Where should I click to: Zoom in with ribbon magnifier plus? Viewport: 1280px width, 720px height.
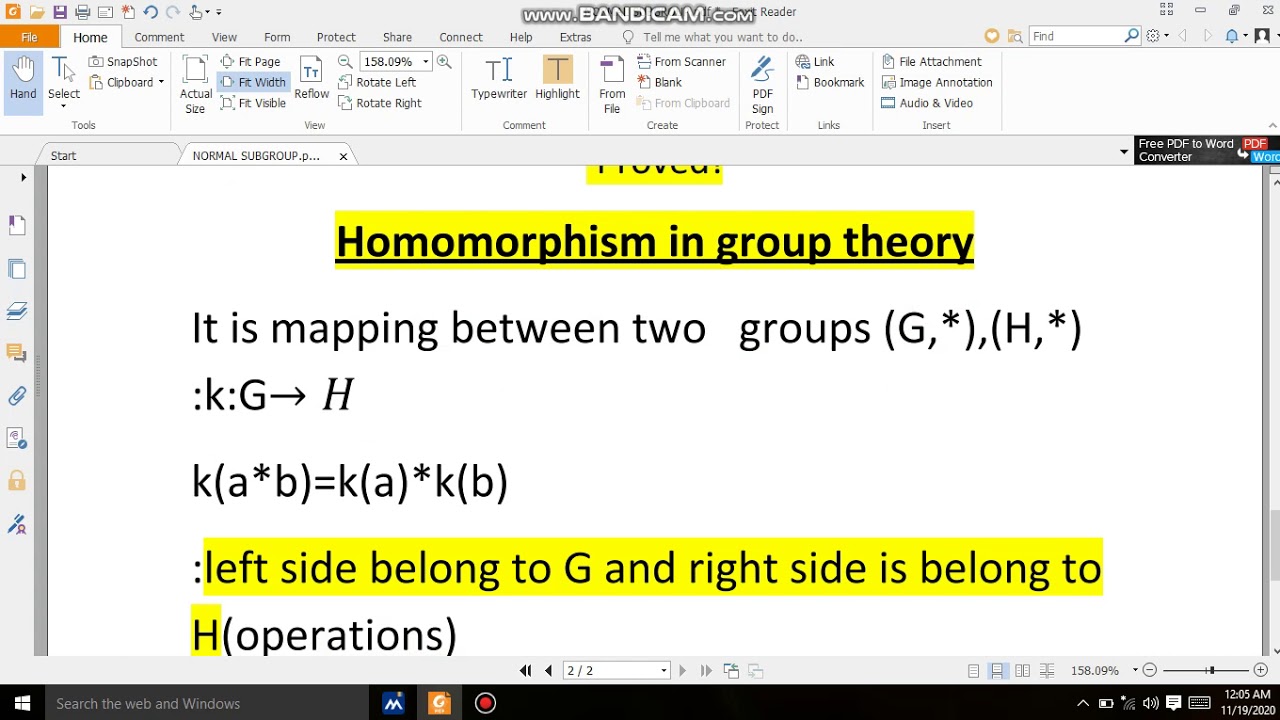[x=444, y=61]
